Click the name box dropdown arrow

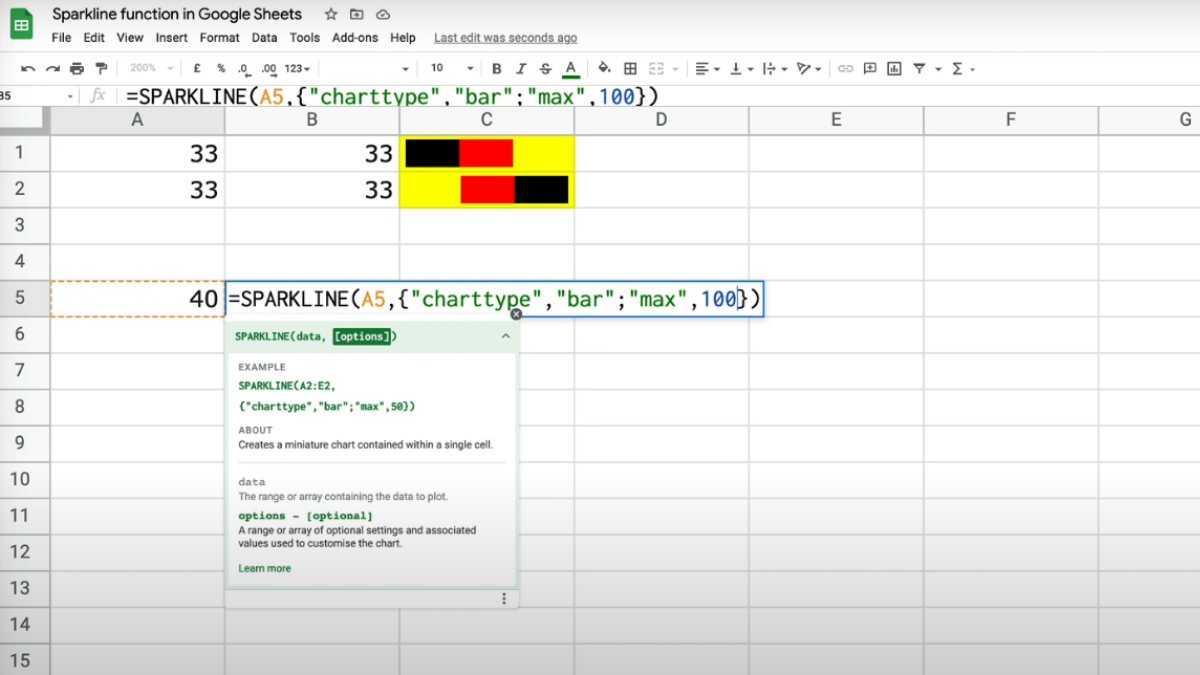[x=70, y=96]
